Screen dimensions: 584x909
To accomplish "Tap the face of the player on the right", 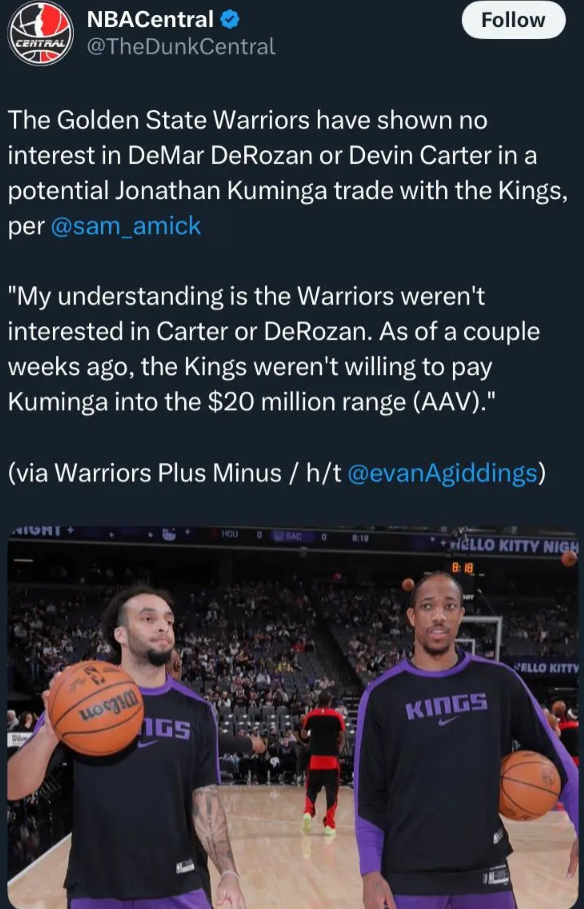I will coord(437,616).
